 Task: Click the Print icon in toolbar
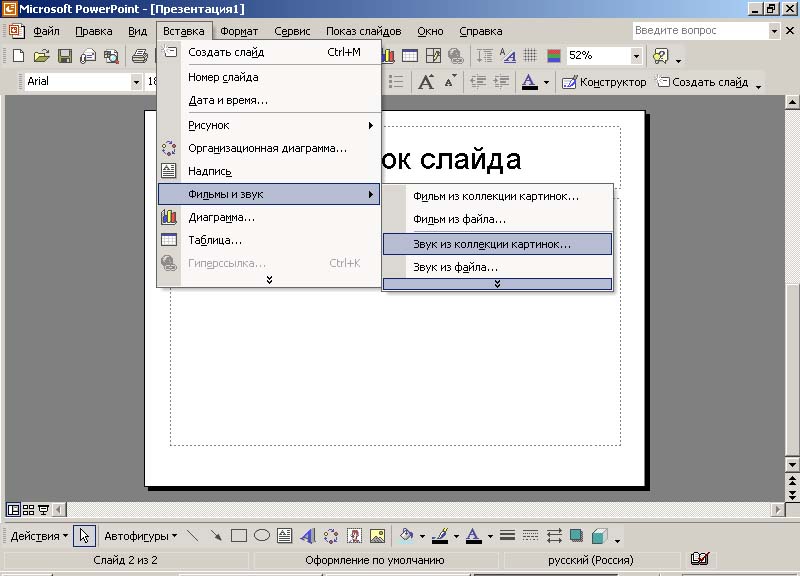point(140,56)
